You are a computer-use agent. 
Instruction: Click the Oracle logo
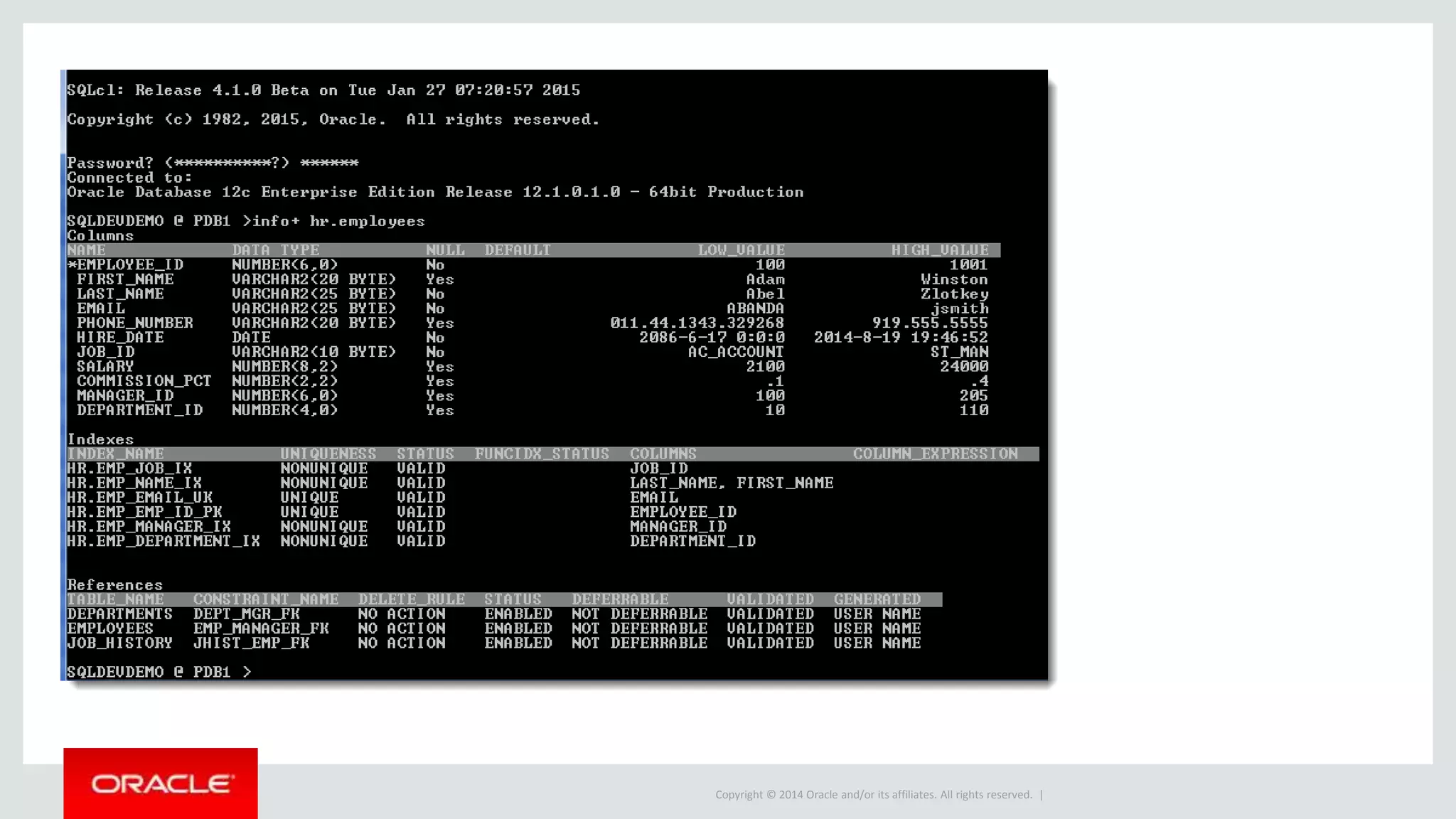161,783
